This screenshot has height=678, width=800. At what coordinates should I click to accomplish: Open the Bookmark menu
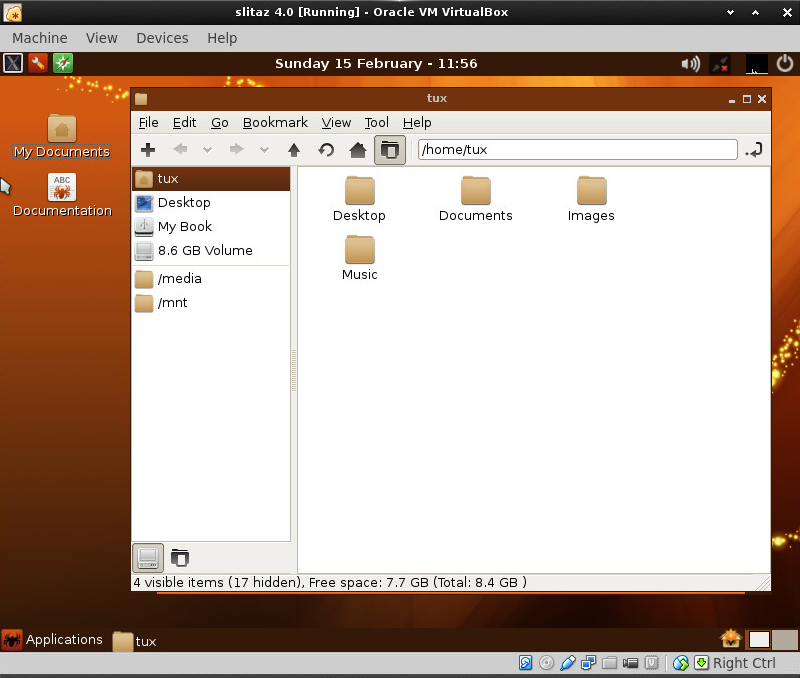(275, 122)
